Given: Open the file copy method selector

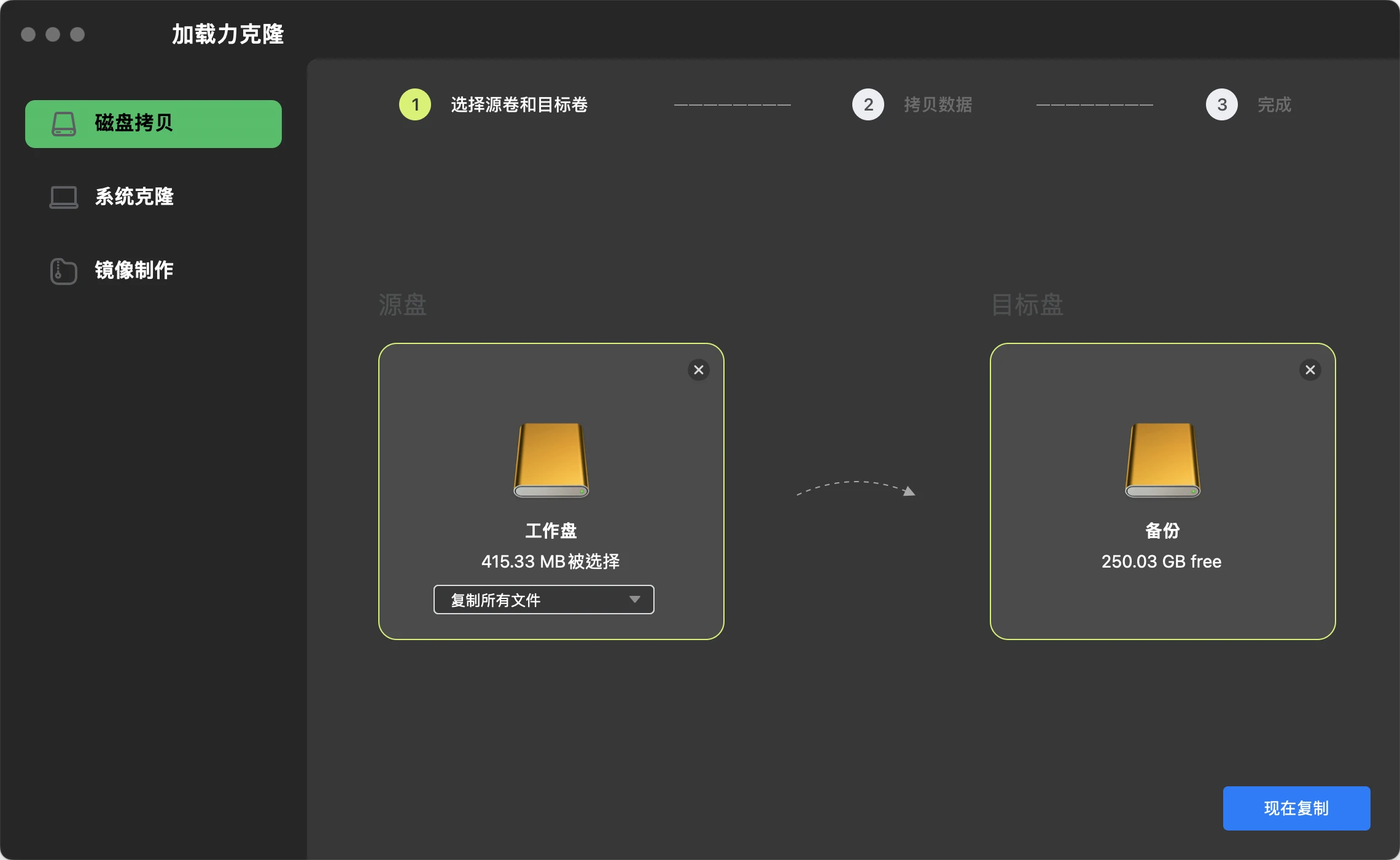Looking at the screenshot, I should coord(543,600).
